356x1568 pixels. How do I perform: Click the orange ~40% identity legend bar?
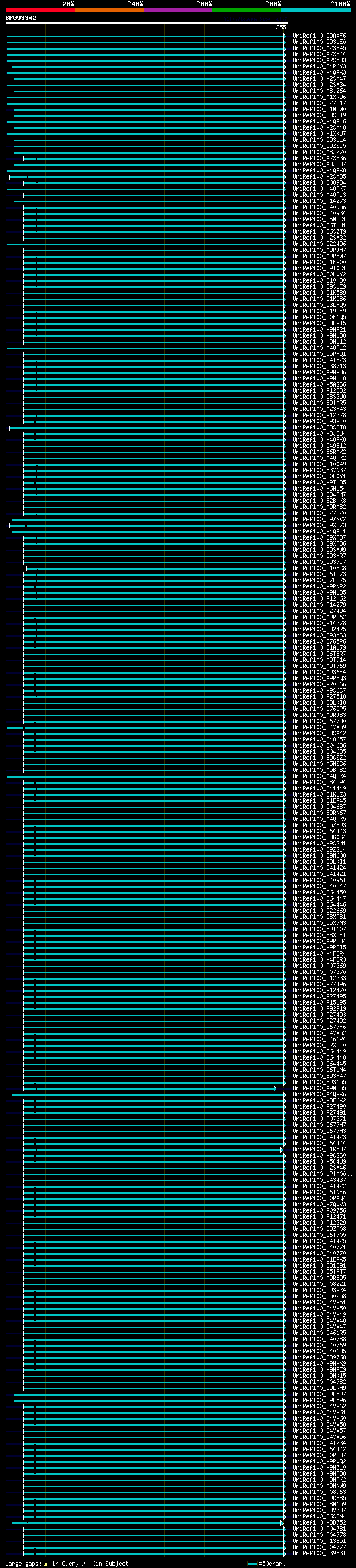click(x=109, y=10)
